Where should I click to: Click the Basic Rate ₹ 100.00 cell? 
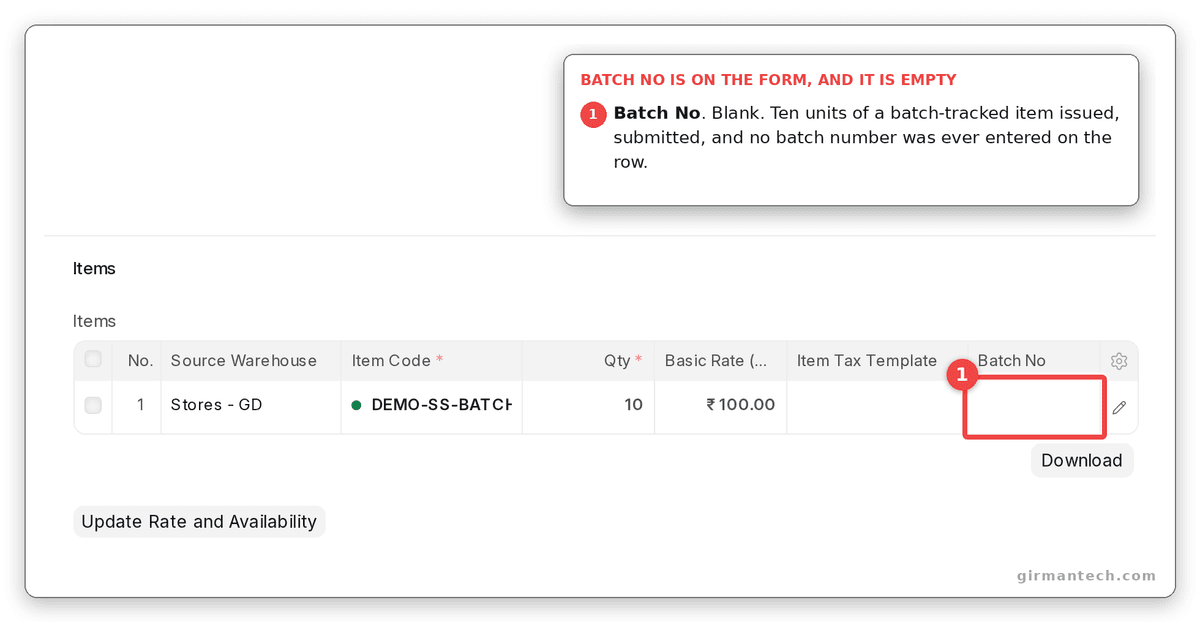point(720,406)
